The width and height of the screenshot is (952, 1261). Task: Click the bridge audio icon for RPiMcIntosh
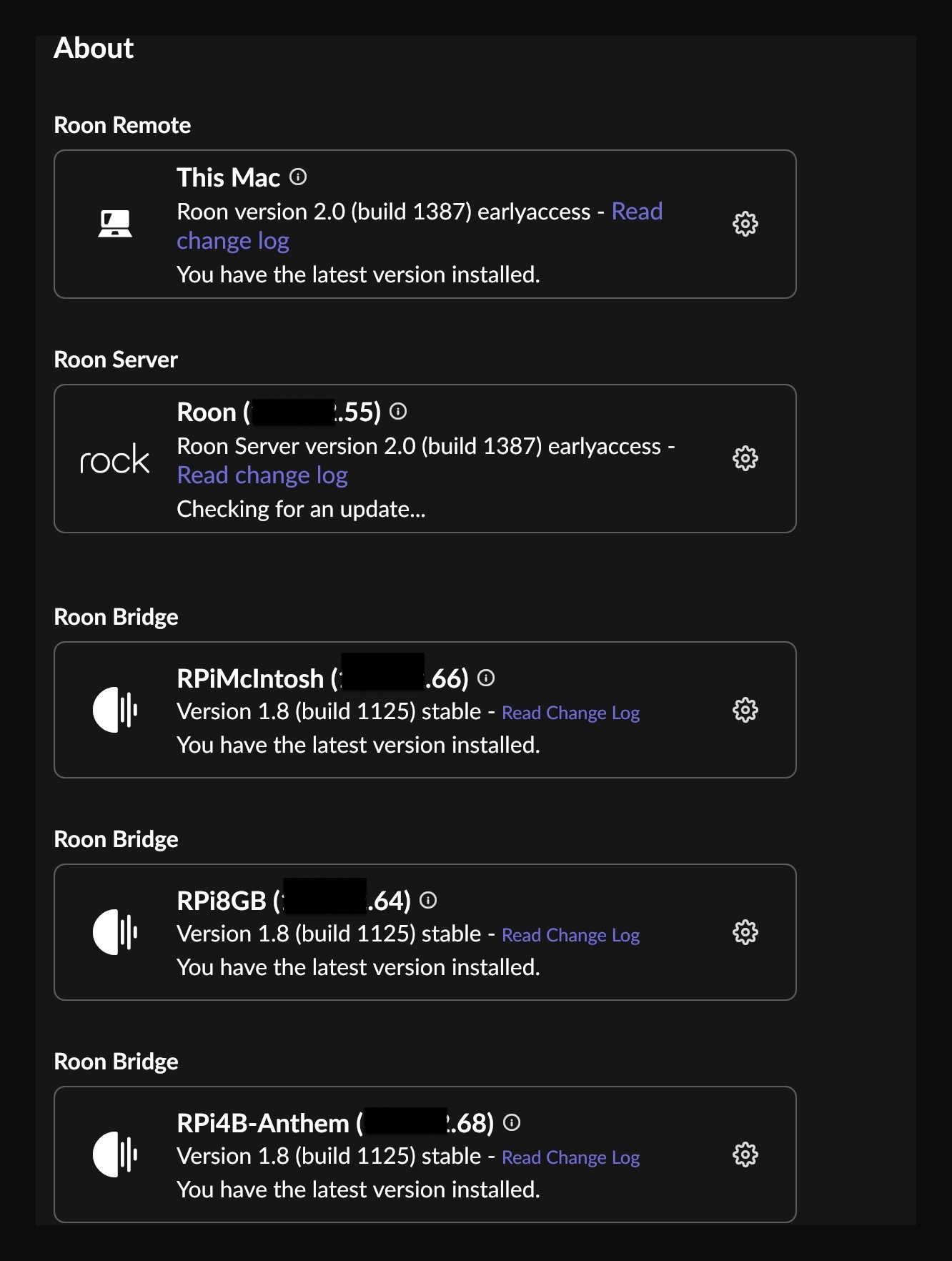click(115, 710)
